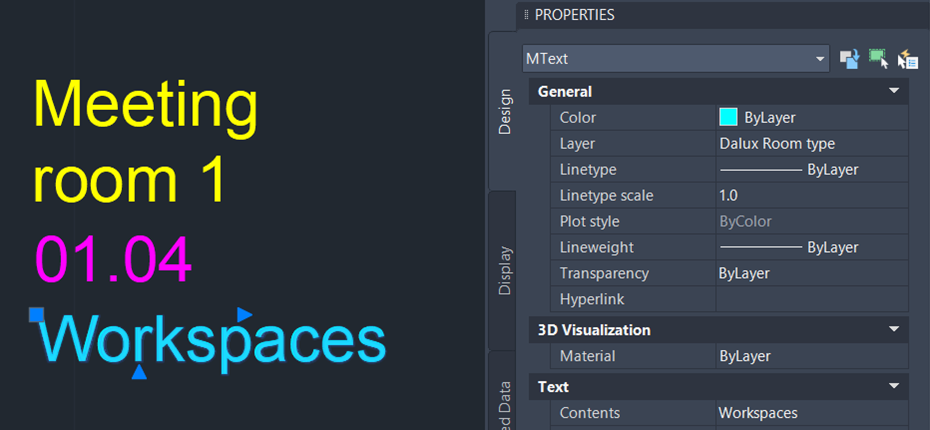Select the magenta 01.04 text
The height and width of the screenshot is (430, 930).
coord(113,258)
